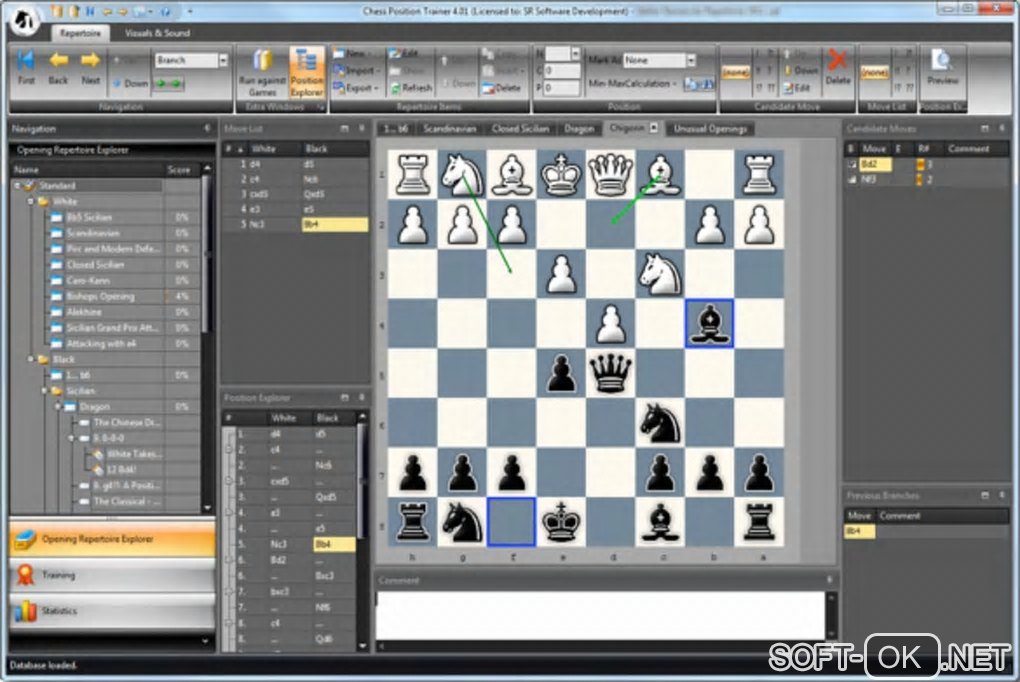
Task: Refresh the repertoire items
Action: [x=411, y=87]
